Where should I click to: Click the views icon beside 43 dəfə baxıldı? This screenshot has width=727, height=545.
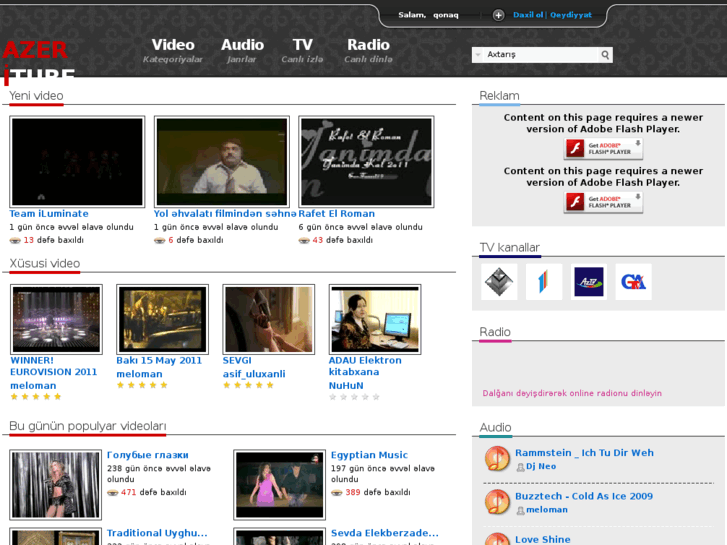[x=304, y=240]
